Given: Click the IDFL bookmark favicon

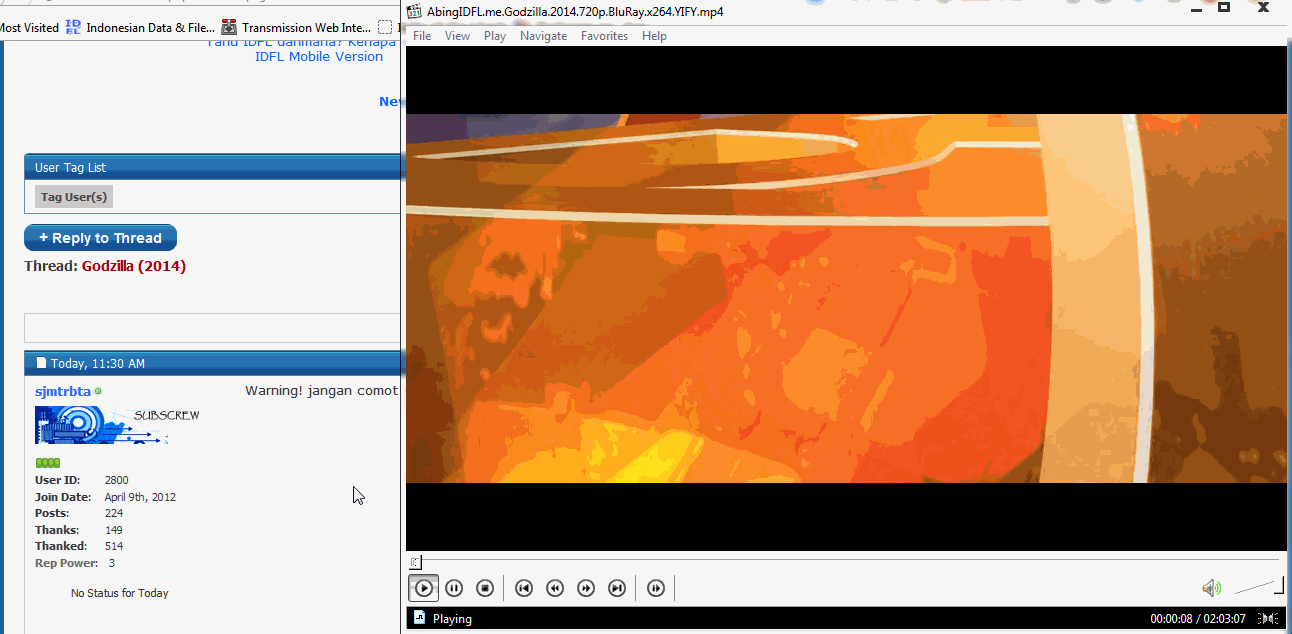Looking at the screenshot, I should pyautogui.click(x=73, y=27).
